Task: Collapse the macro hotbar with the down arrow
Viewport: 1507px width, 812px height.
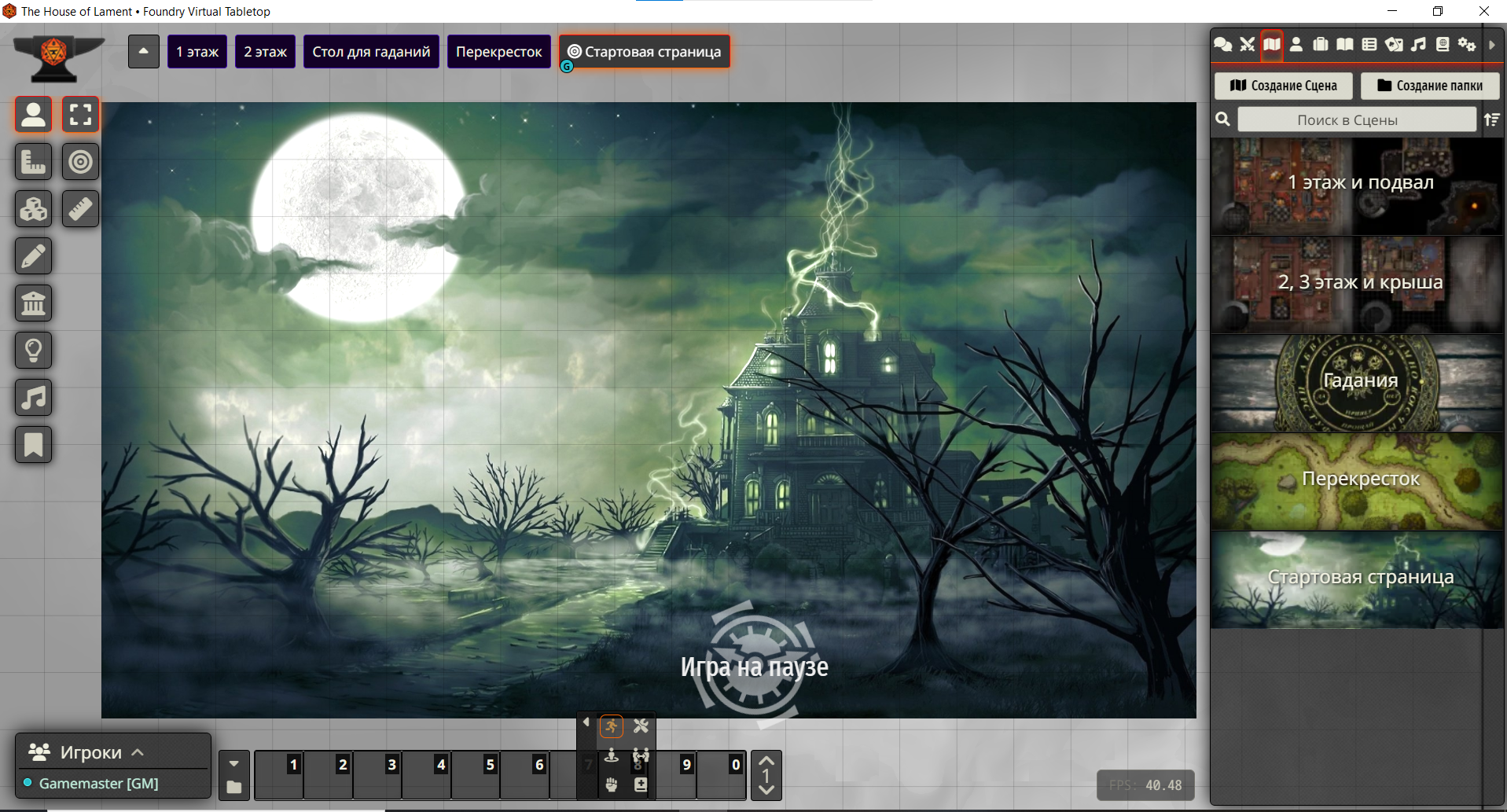Action: coord(234,763)
